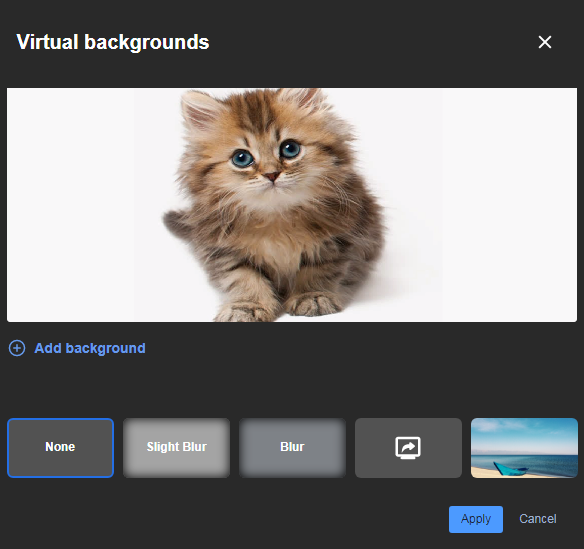The width and height of the screenshot is (584, 549).
Task: Click the highlighted None tile's label
Action: click(60, 447)
